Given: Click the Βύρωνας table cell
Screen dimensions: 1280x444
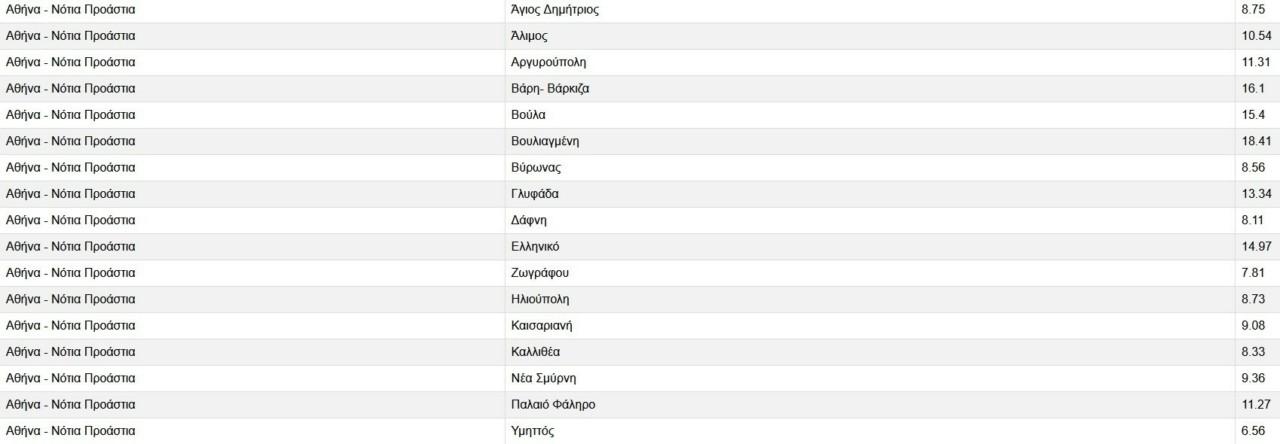Looking at the screenshot, I should (536, 167).
